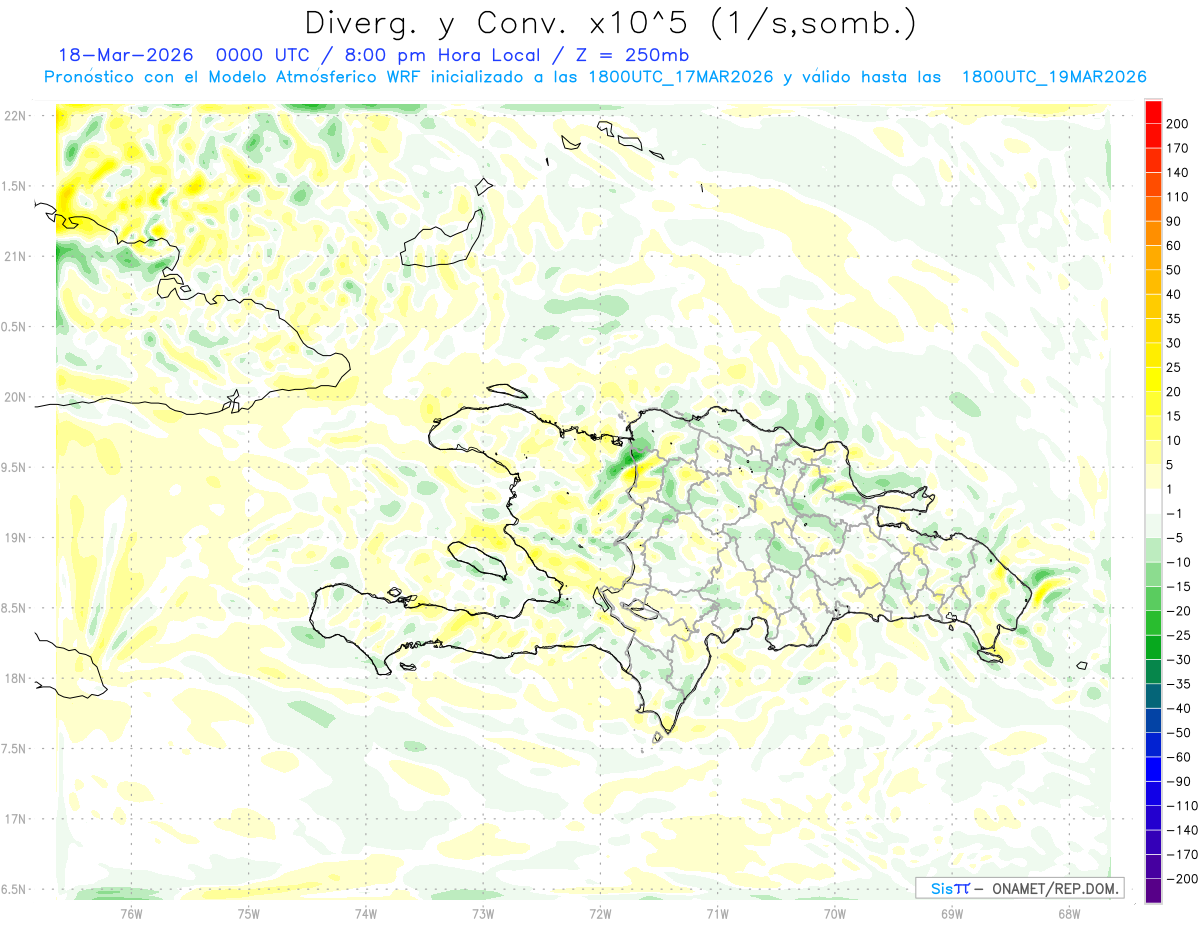1200x927 pixels.
Task: Click the 18N latitude axis label
Action: coord(14,678)
